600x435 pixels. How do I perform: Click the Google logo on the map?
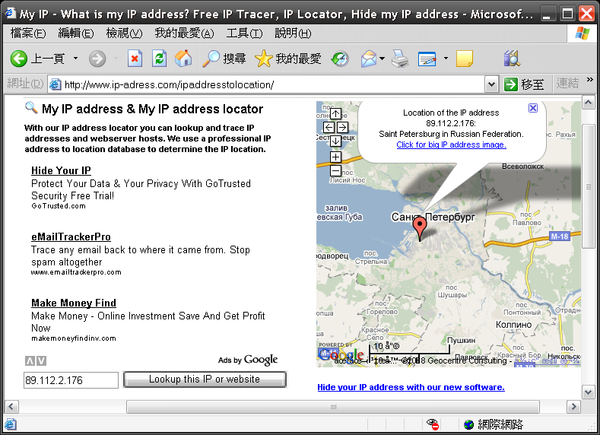341,354
